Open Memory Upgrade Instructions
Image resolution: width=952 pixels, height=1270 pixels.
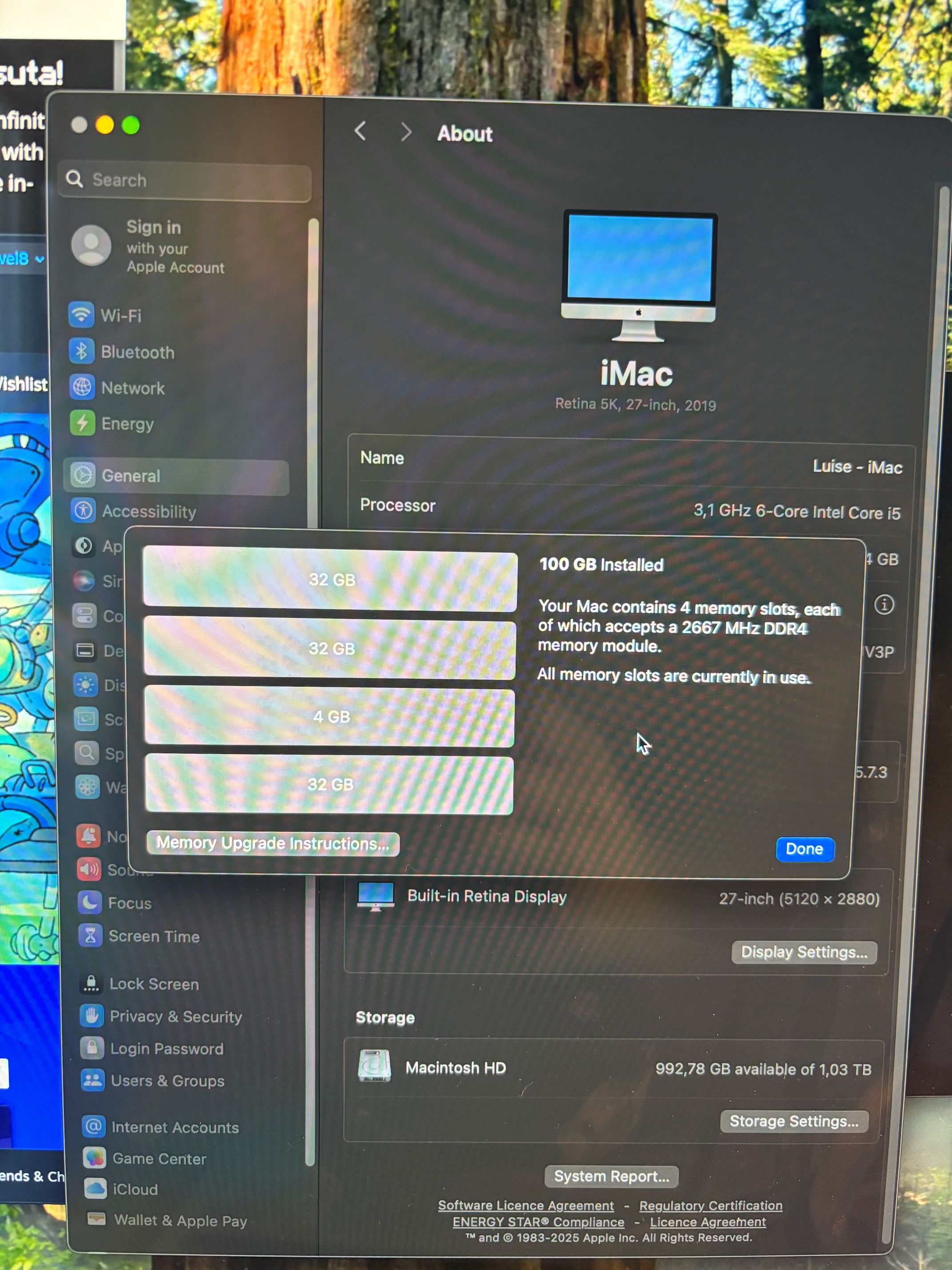tap(272, 844)
